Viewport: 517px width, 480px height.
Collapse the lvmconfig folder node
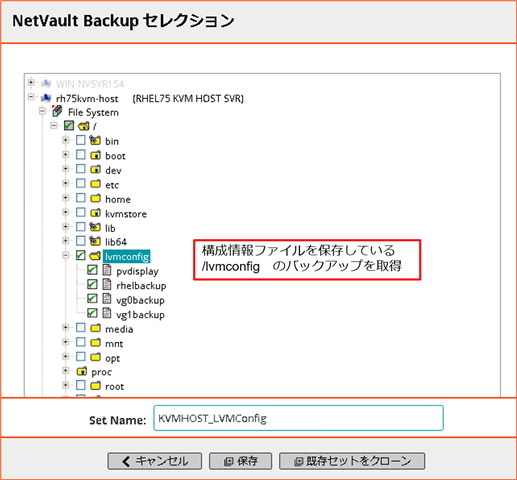click(x=66, y=256)
